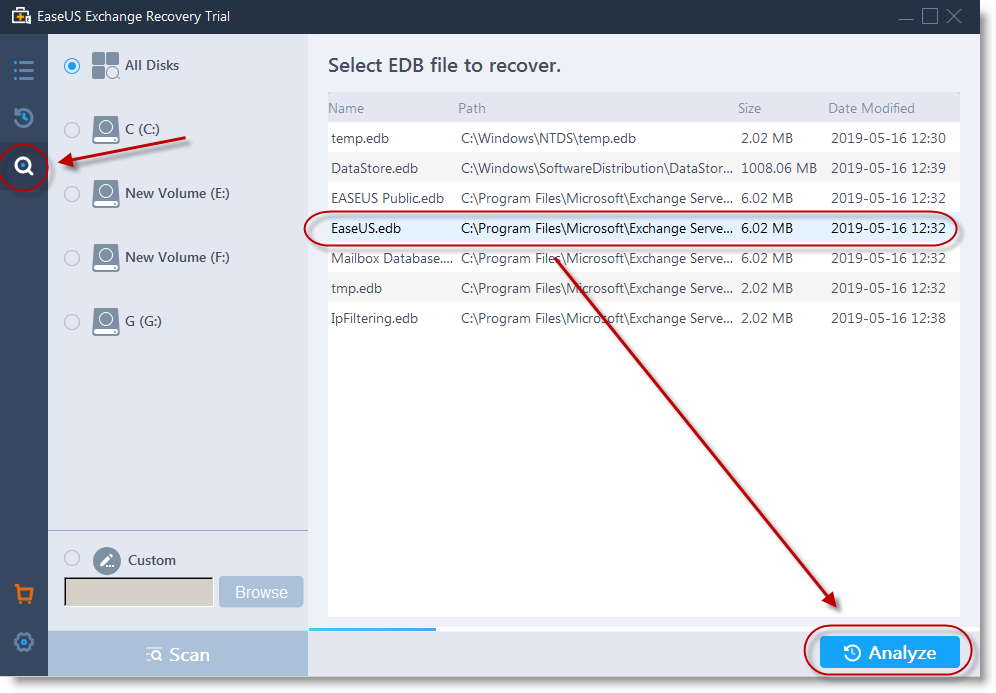Sort by Date Modified column header
Screen dimensions: 996x693
[x=870, y=108]
